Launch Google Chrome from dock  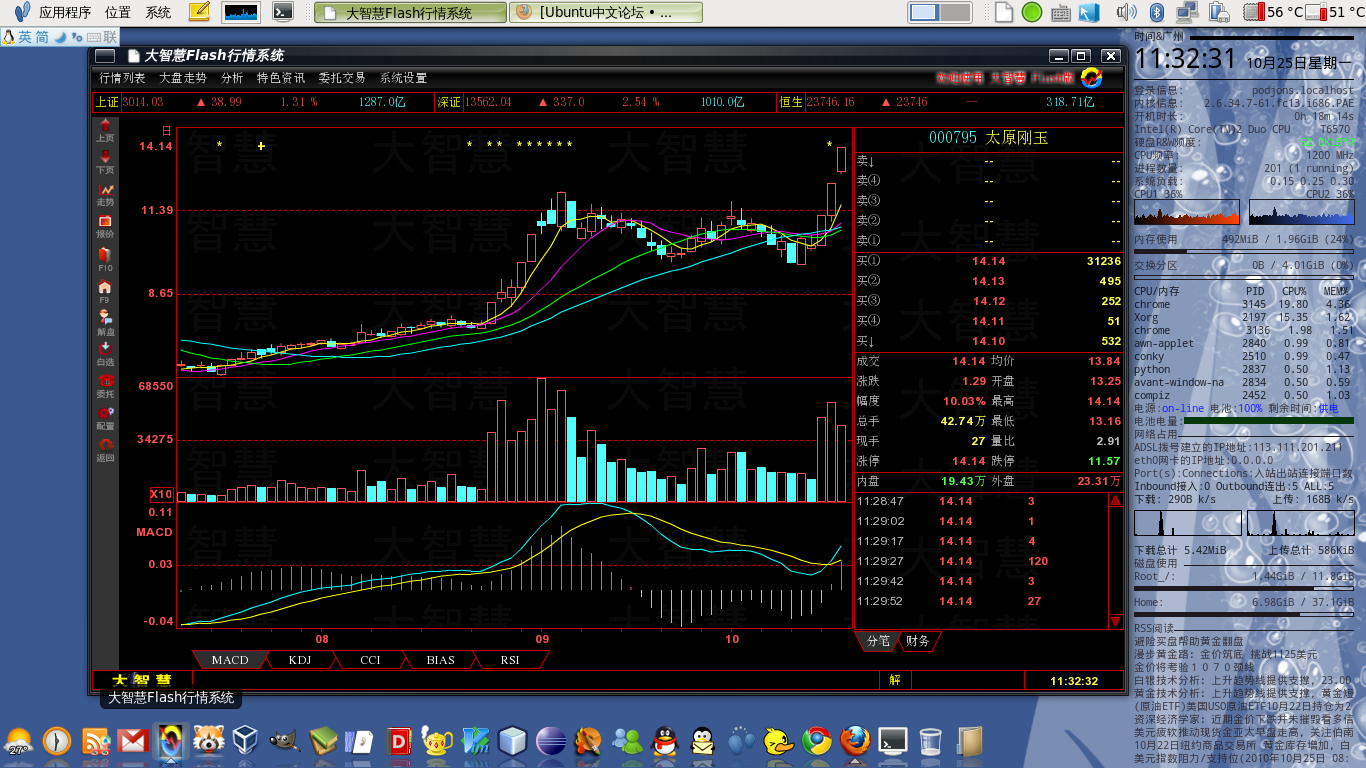[x=817, y=741]
